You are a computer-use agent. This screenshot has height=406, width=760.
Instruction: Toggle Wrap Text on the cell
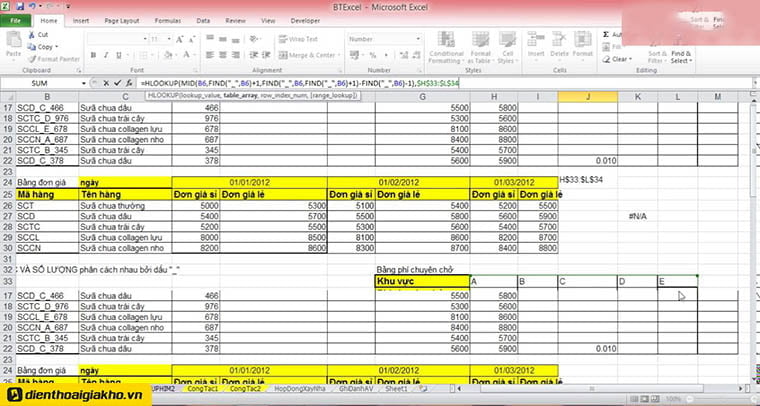point(300,39)
